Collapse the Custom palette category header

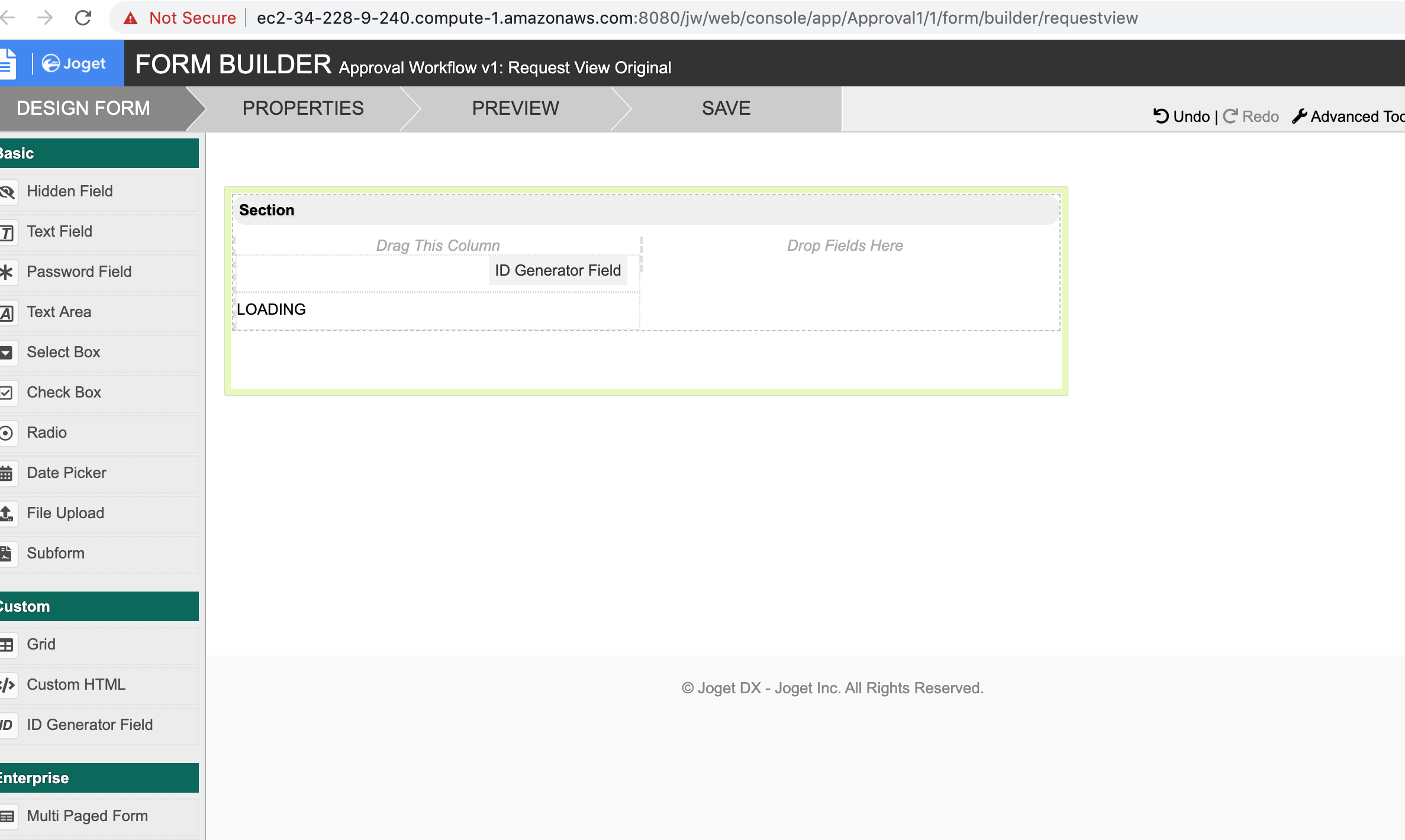(x=99, y=606)
